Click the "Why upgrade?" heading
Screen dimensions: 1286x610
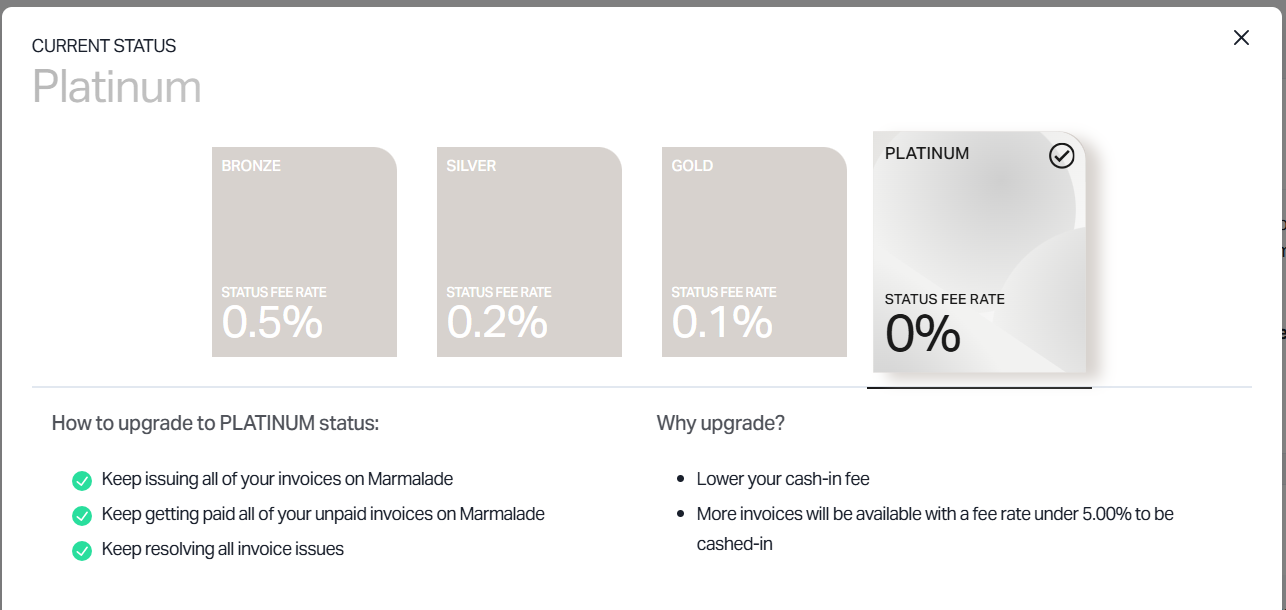(720, 423)
